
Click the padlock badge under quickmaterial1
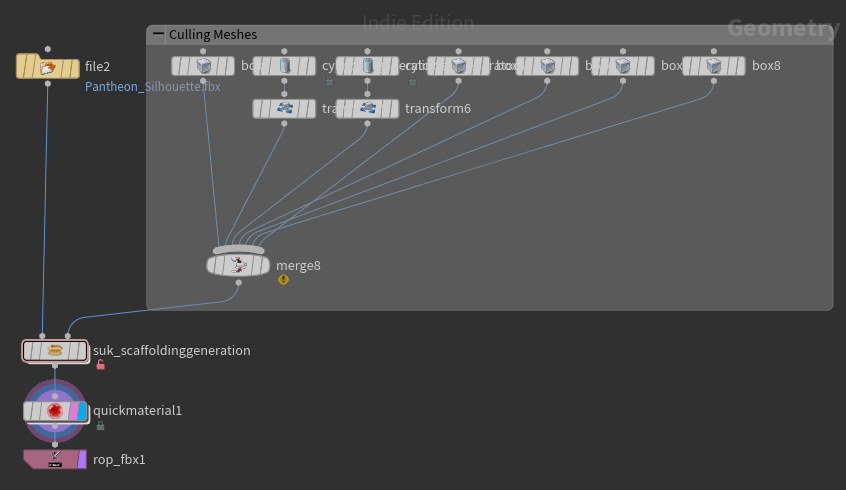pyautogui.click(x=100, y=426)
